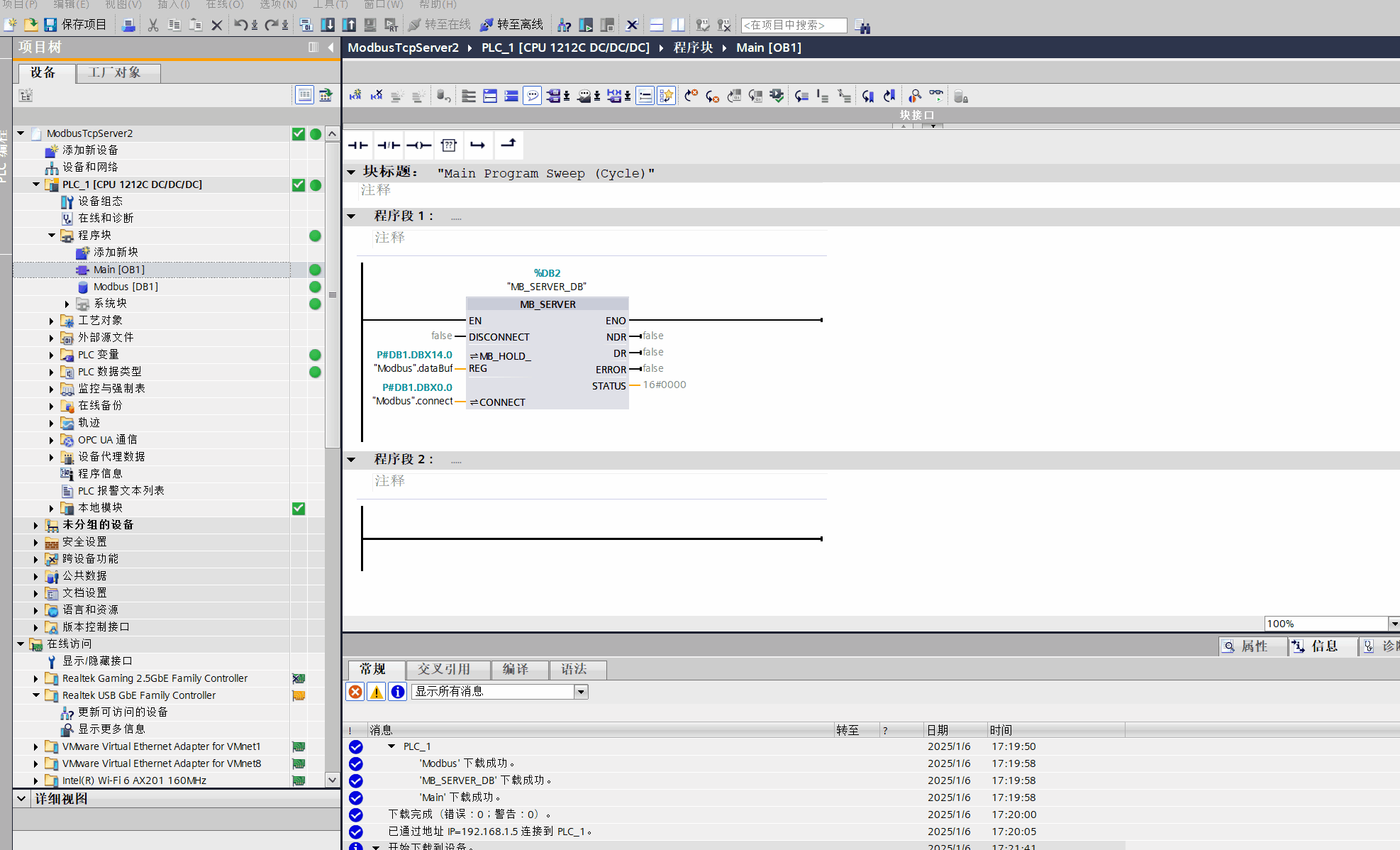This screenshot has width=1400, height=850.
Task: Click the Cross-references X icon
Action: pyautogui.click(x=632, y=25)
